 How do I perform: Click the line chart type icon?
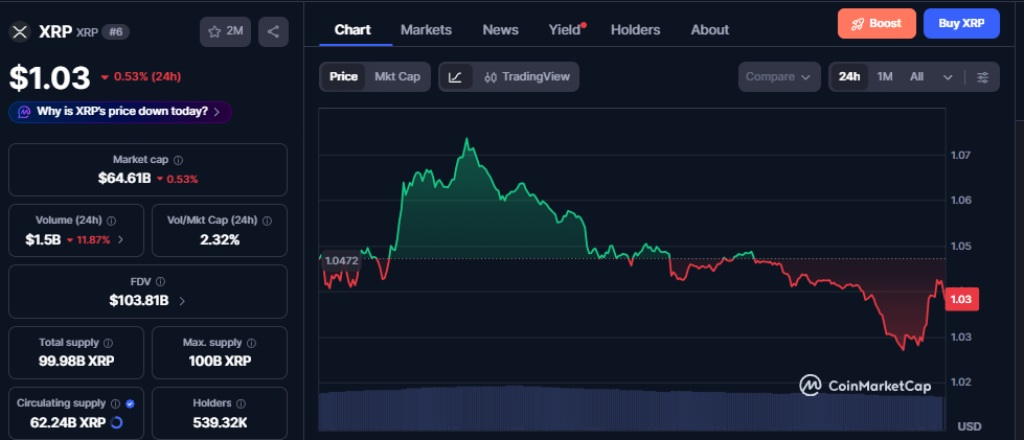[x=456, y=77]
